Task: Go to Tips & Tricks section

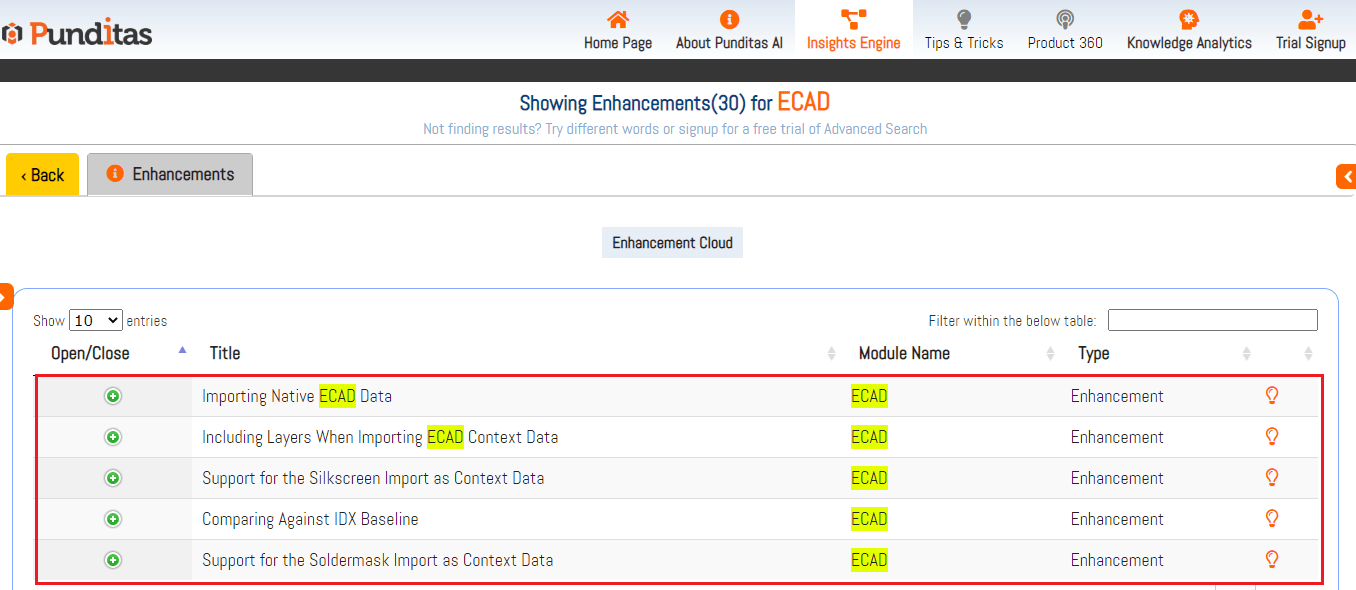Action: (963, 31)
